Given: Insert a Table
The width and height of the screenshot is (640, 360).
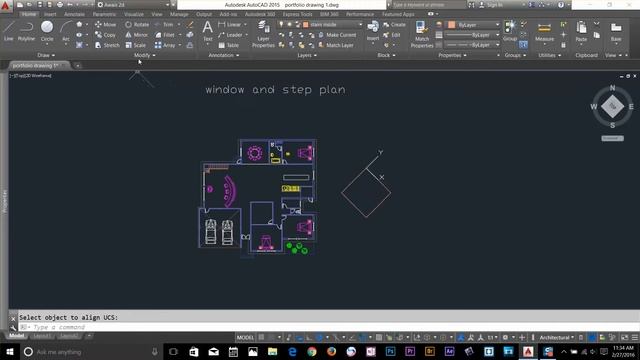Looking at the screenshot, I should click(229, 45).
